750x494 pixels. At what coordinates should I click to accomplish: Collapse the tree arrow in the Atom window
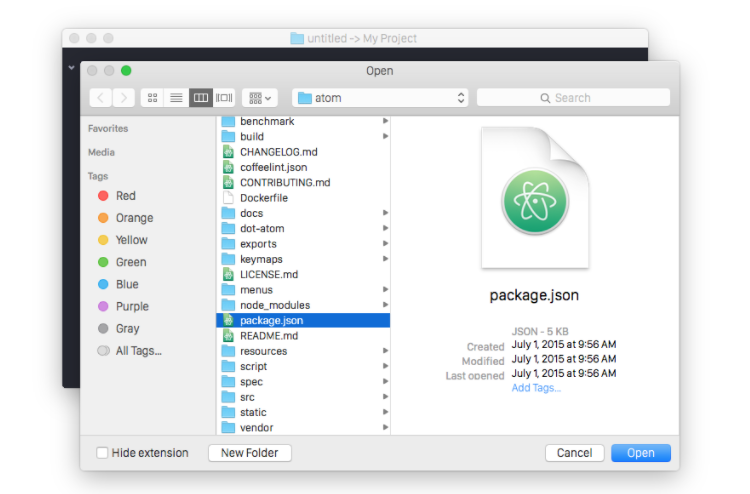tap(71, 68)
